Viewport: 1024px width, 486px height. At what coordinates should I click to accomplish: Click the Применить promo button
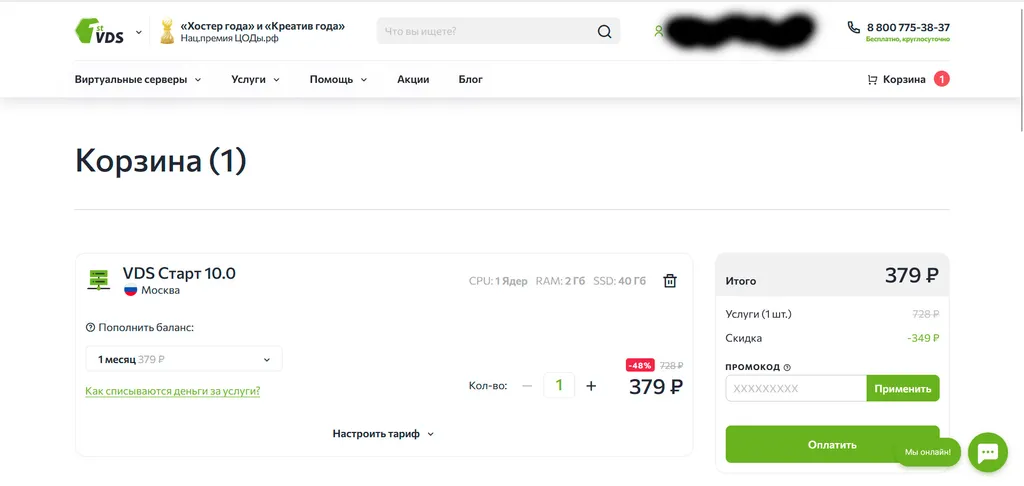click(903, 388)
